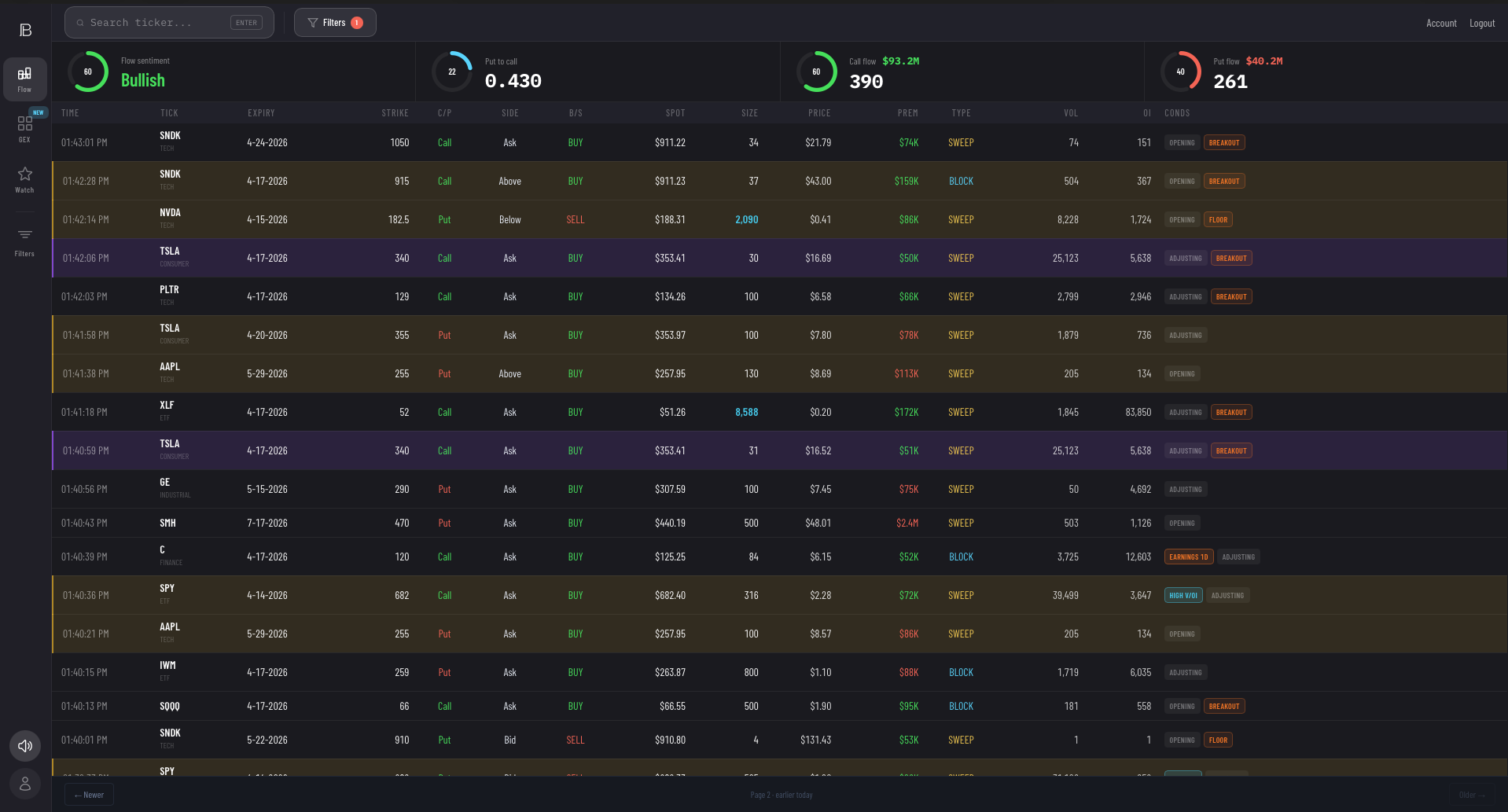The width and height of the screenshot is (1508, 812).
Task: Open the Filters dropdown at top
Action: click(334, 22)
